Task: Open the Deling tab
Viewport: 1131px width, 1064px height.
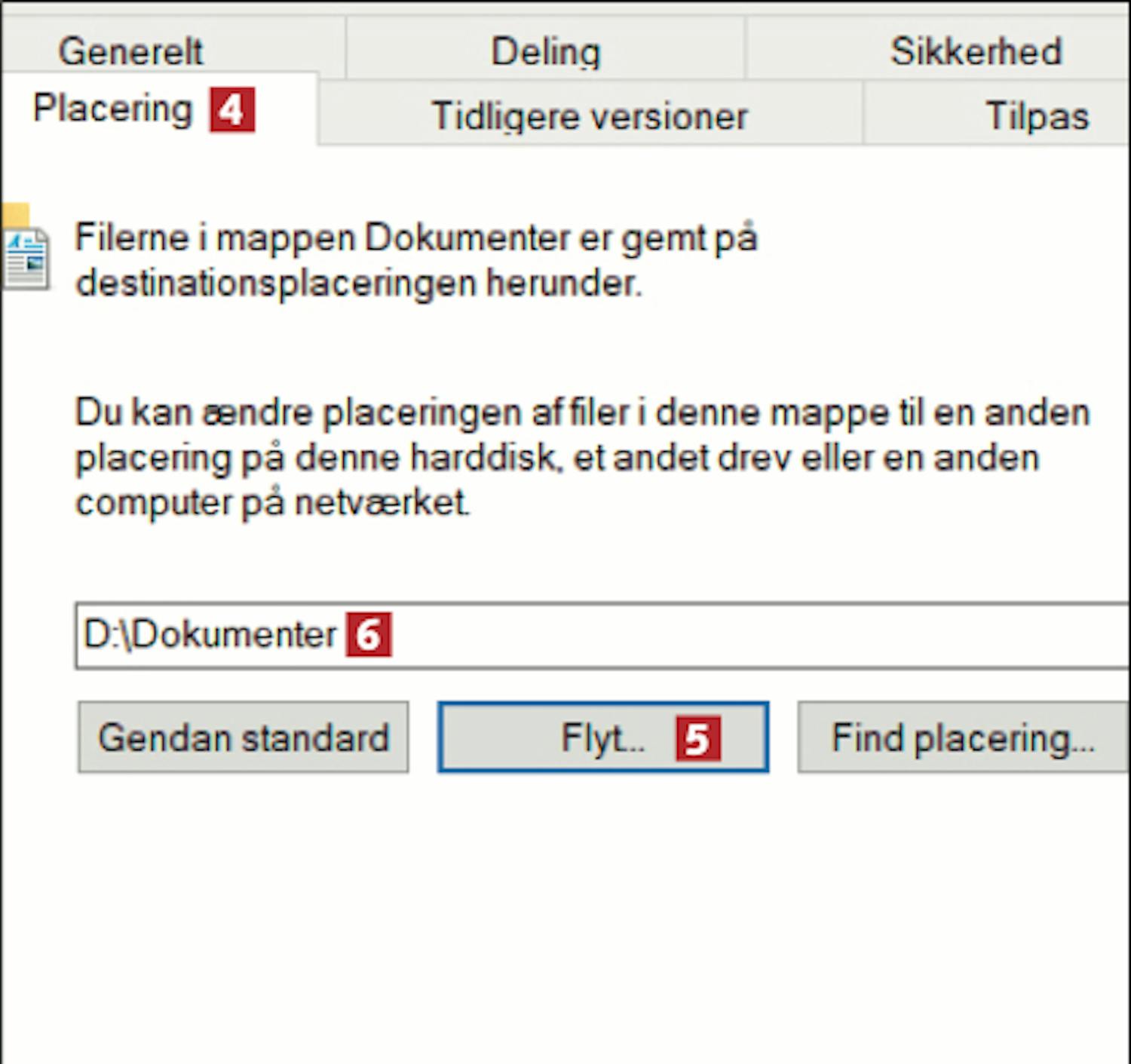Action: click(x=545, y=51)
